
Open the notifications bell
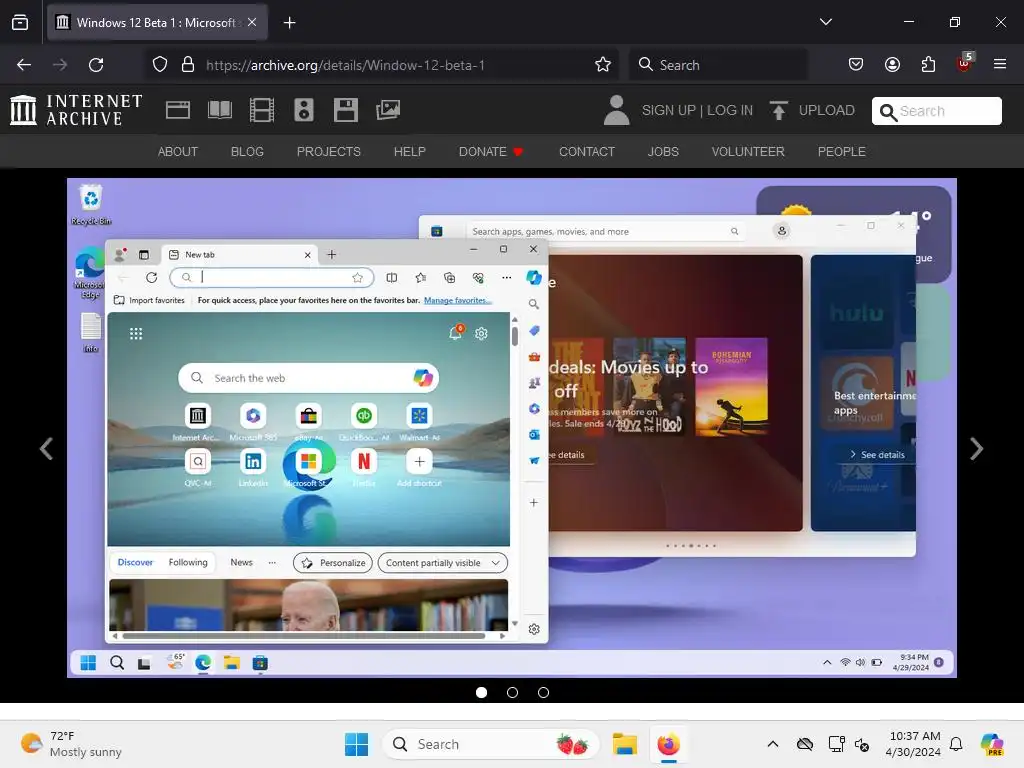pyautogui.click(x=956, y=744)
